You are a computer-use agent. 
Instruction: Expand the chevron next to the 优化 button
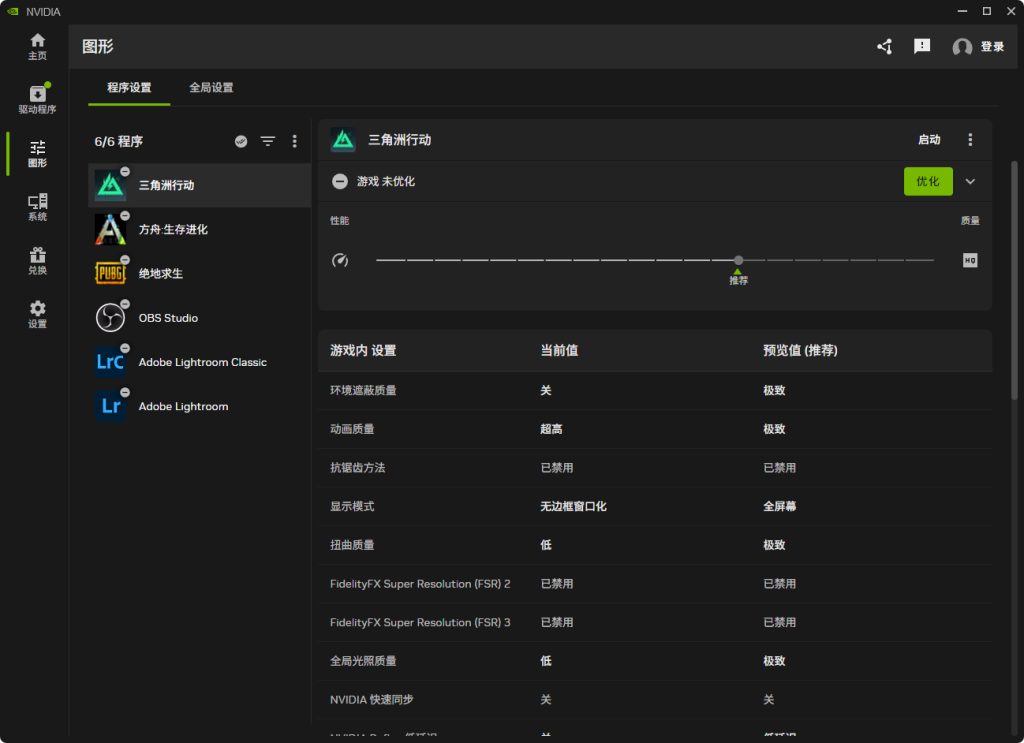point(970,181)
